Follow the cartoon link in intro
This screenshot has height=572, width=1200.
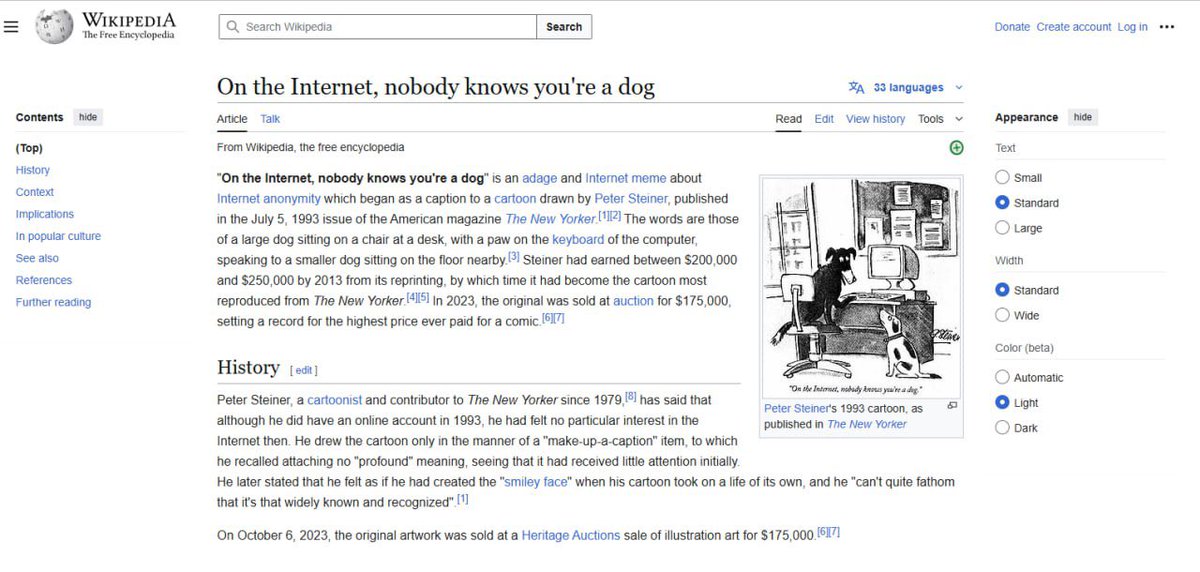[514, 199]
